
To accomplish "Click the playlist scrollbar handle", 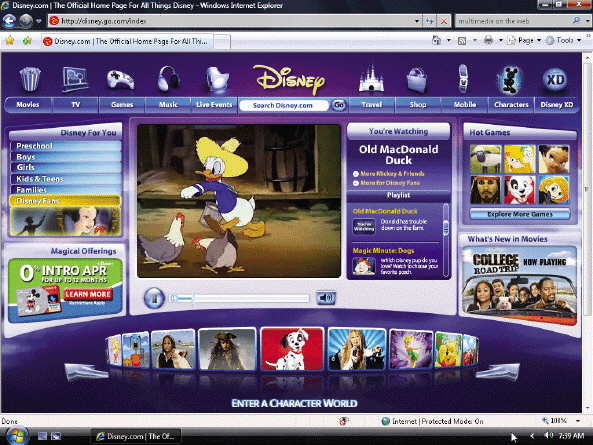I will [x=446, y=228].
